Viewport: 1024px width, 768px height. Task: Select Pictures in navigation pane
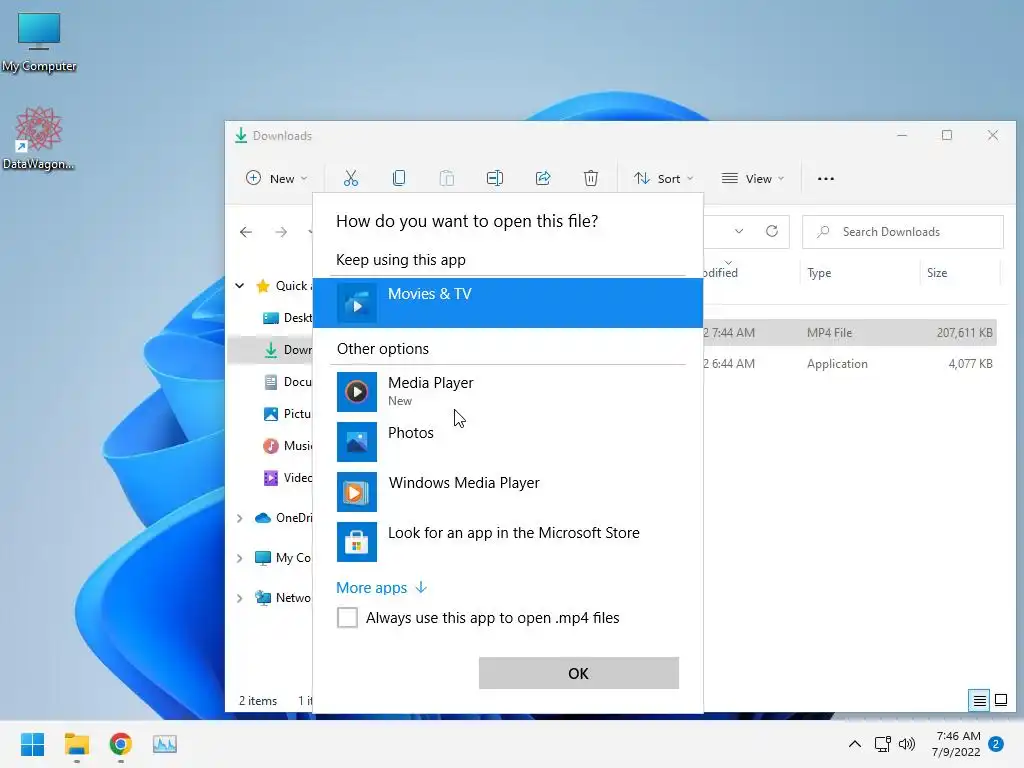287,413
